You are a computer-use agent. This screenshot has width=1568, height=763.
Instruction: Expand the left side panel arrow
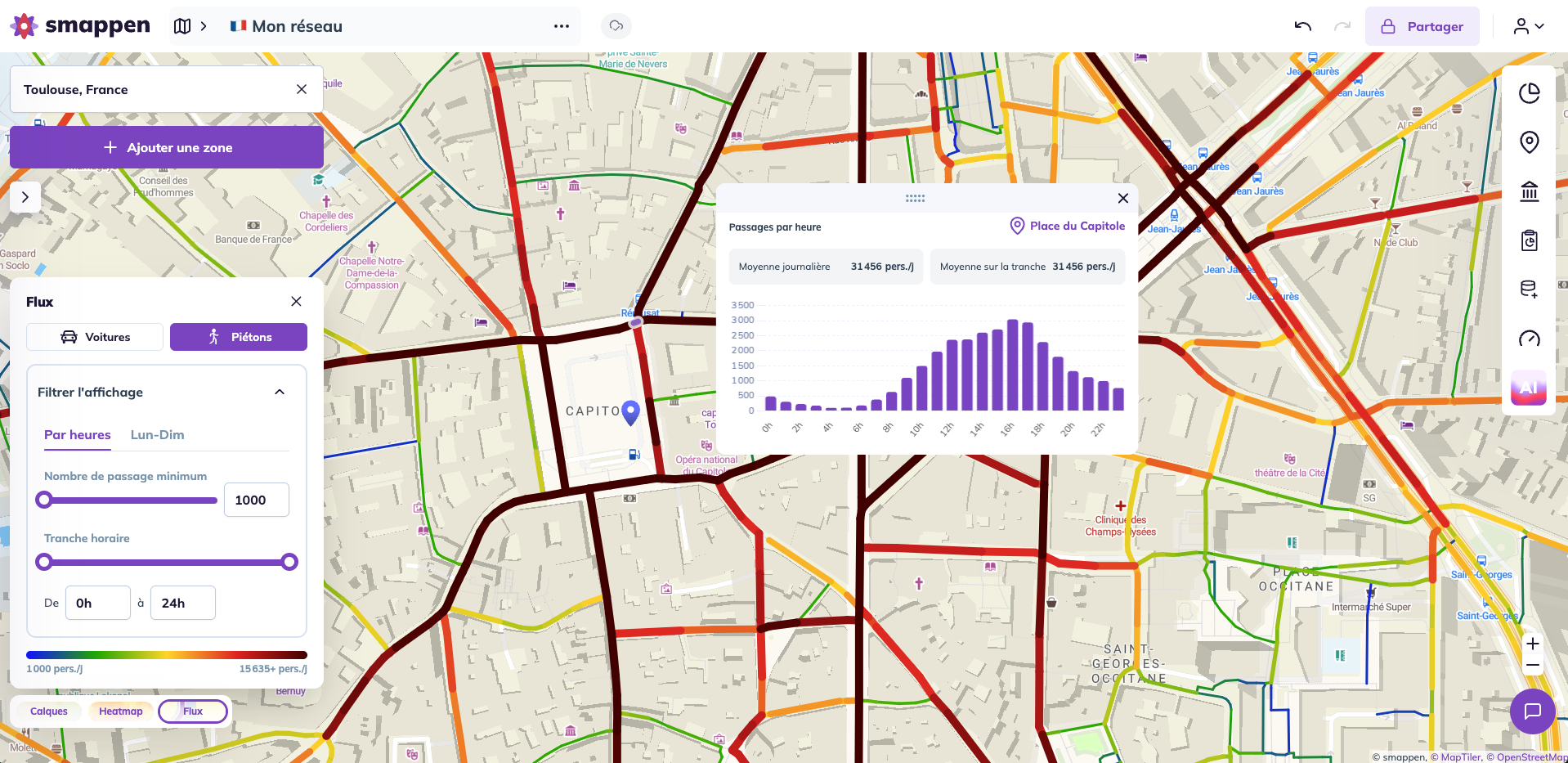25,197
